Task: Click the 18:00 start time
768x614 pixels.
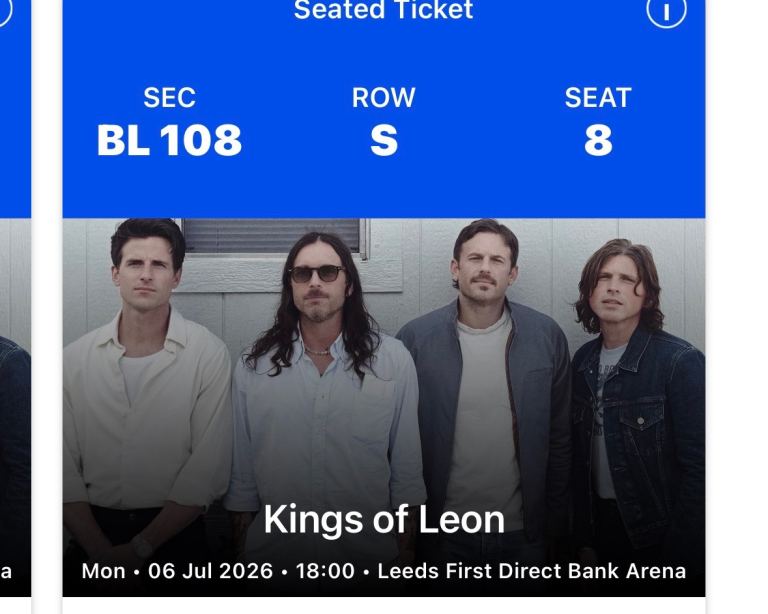Action: coord(326,571)
